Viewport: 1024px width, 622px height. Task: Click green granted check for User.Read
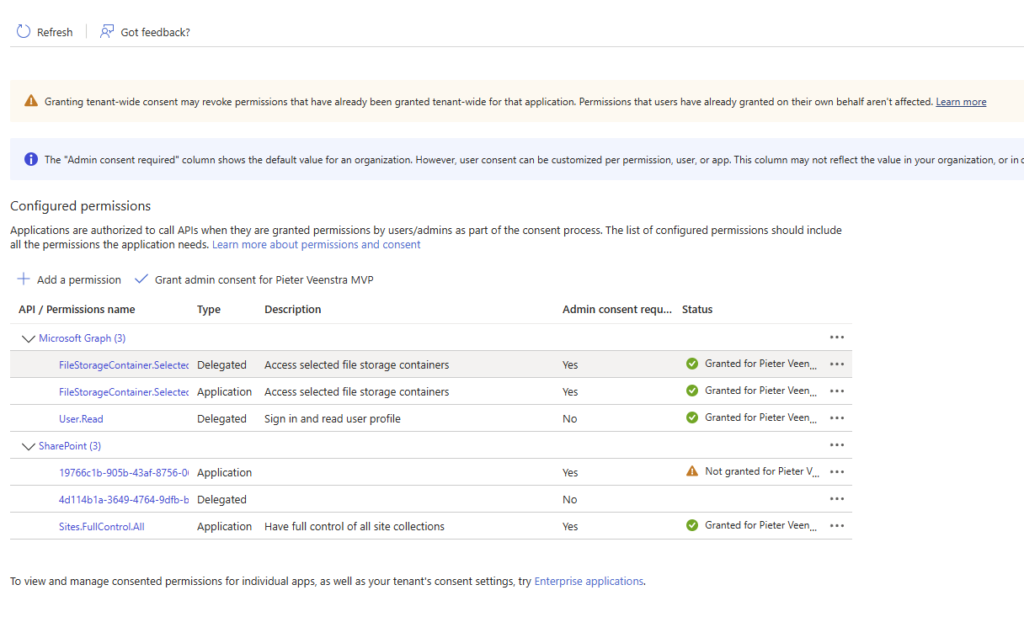[692, 417]
